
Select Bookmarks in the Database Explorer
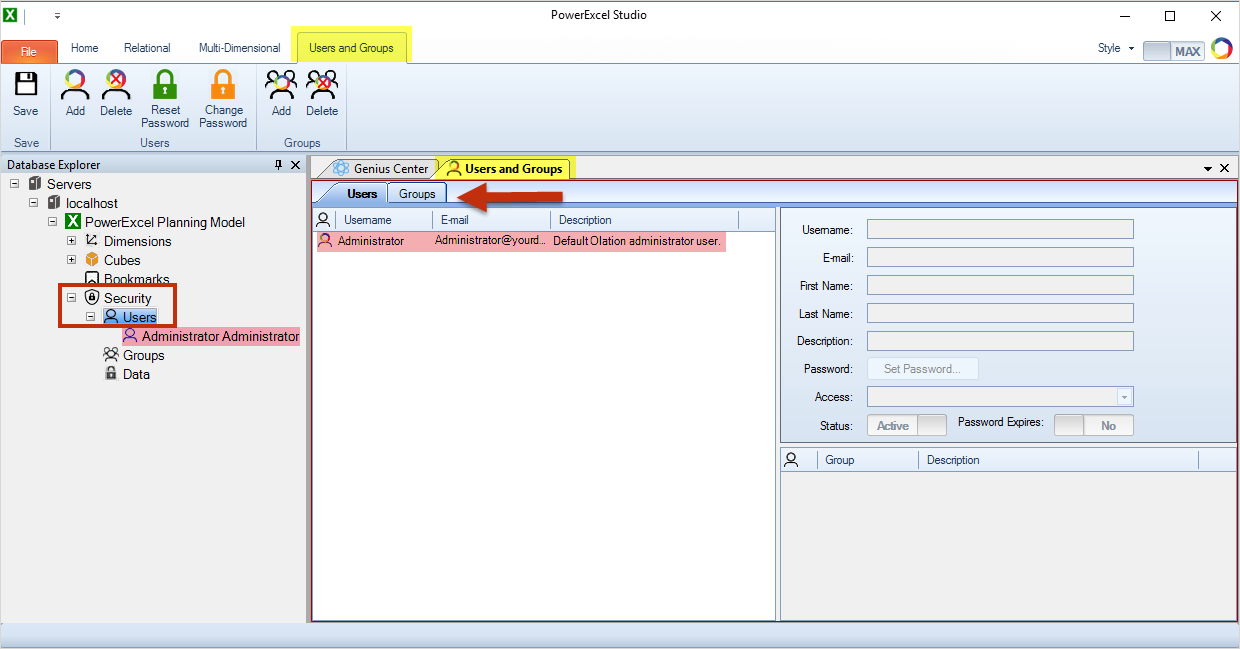click(136, 279)
